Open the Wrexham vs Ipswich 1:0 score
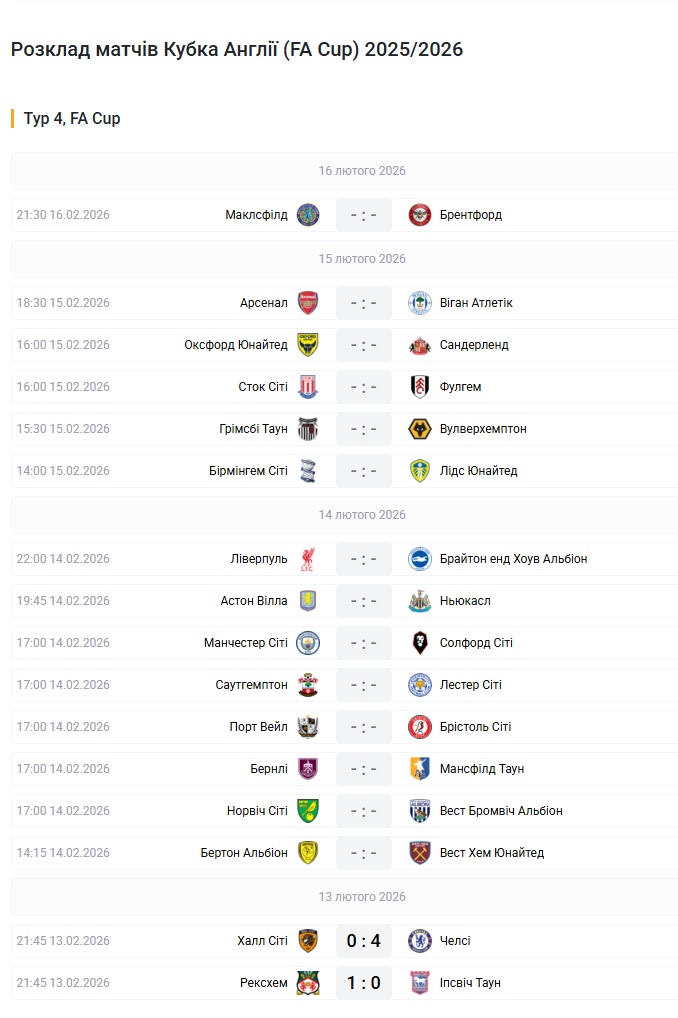Image resolution: width=678 pixels, height=1018 pixels. 364,983
